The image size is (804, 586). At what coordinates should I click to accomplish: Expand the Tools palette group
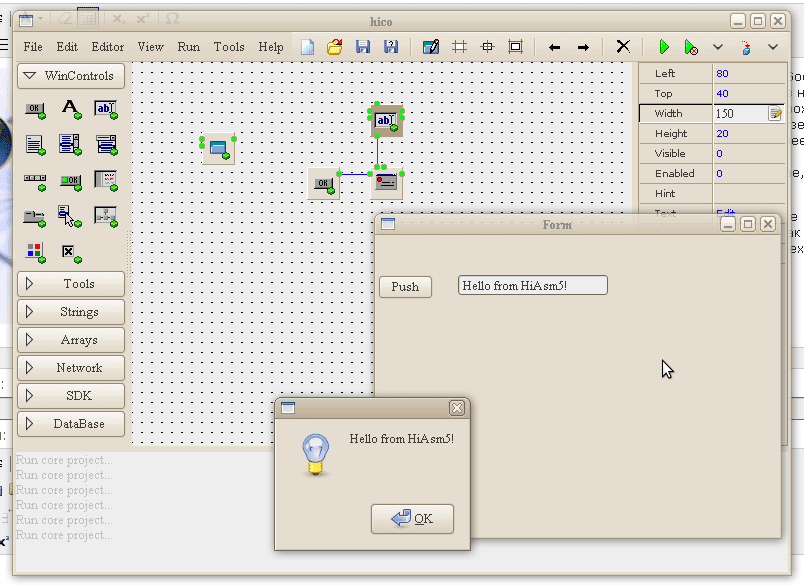pyautogui.click(x=71, y=284)
